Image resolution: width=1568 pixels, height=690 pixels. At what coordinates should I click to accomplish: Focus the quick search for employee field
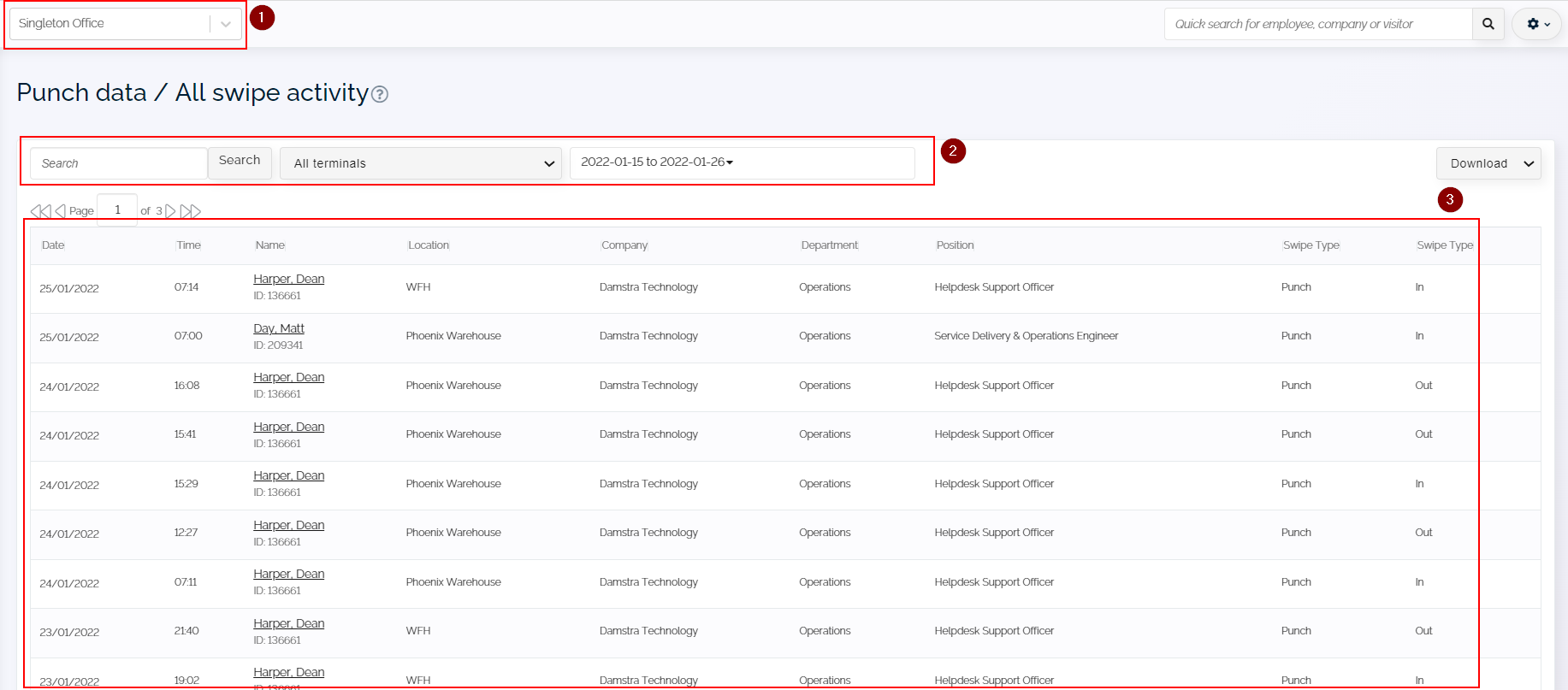pos(1317,24)
